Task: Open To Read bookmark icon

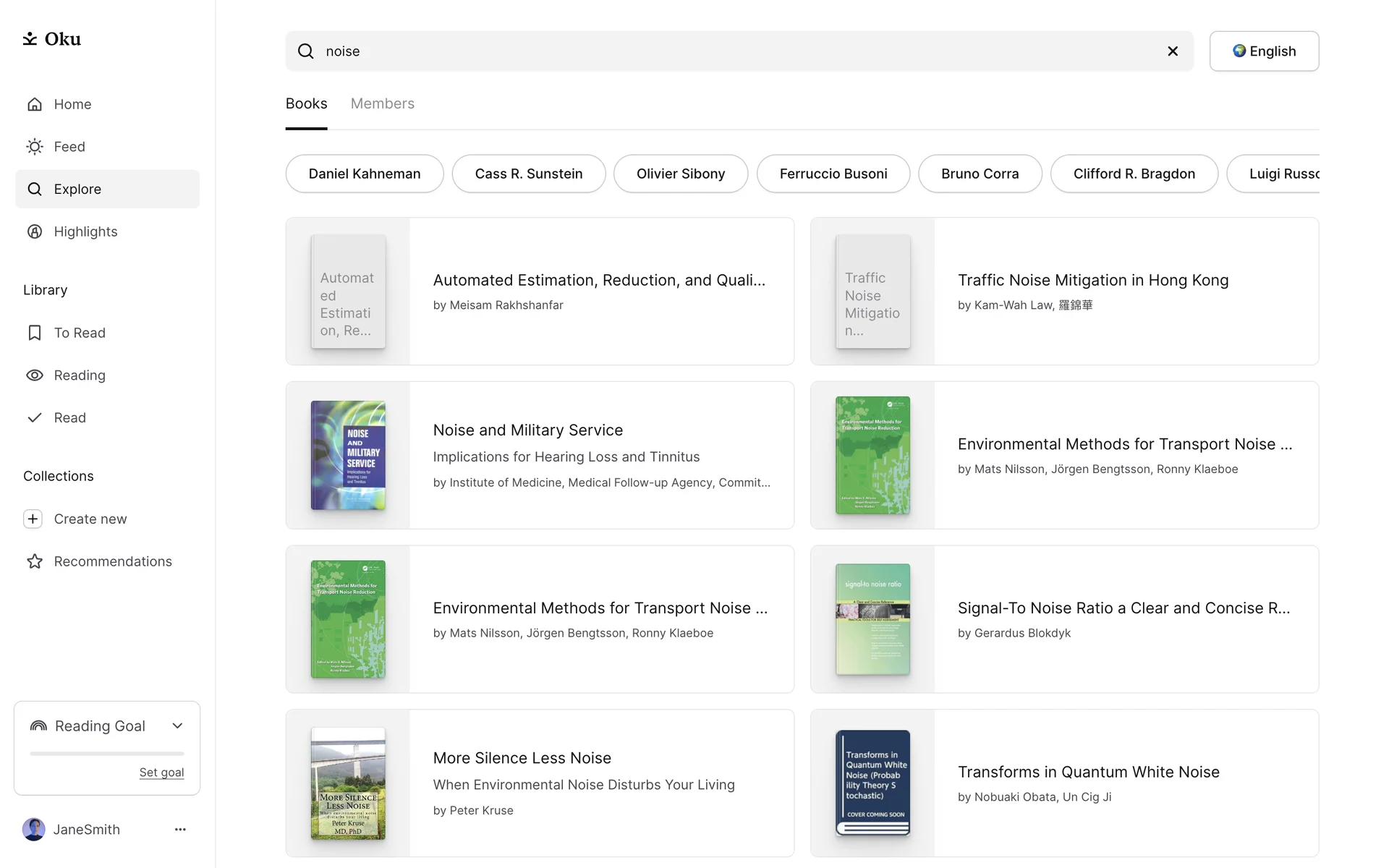Action: [x=35, y=333]
